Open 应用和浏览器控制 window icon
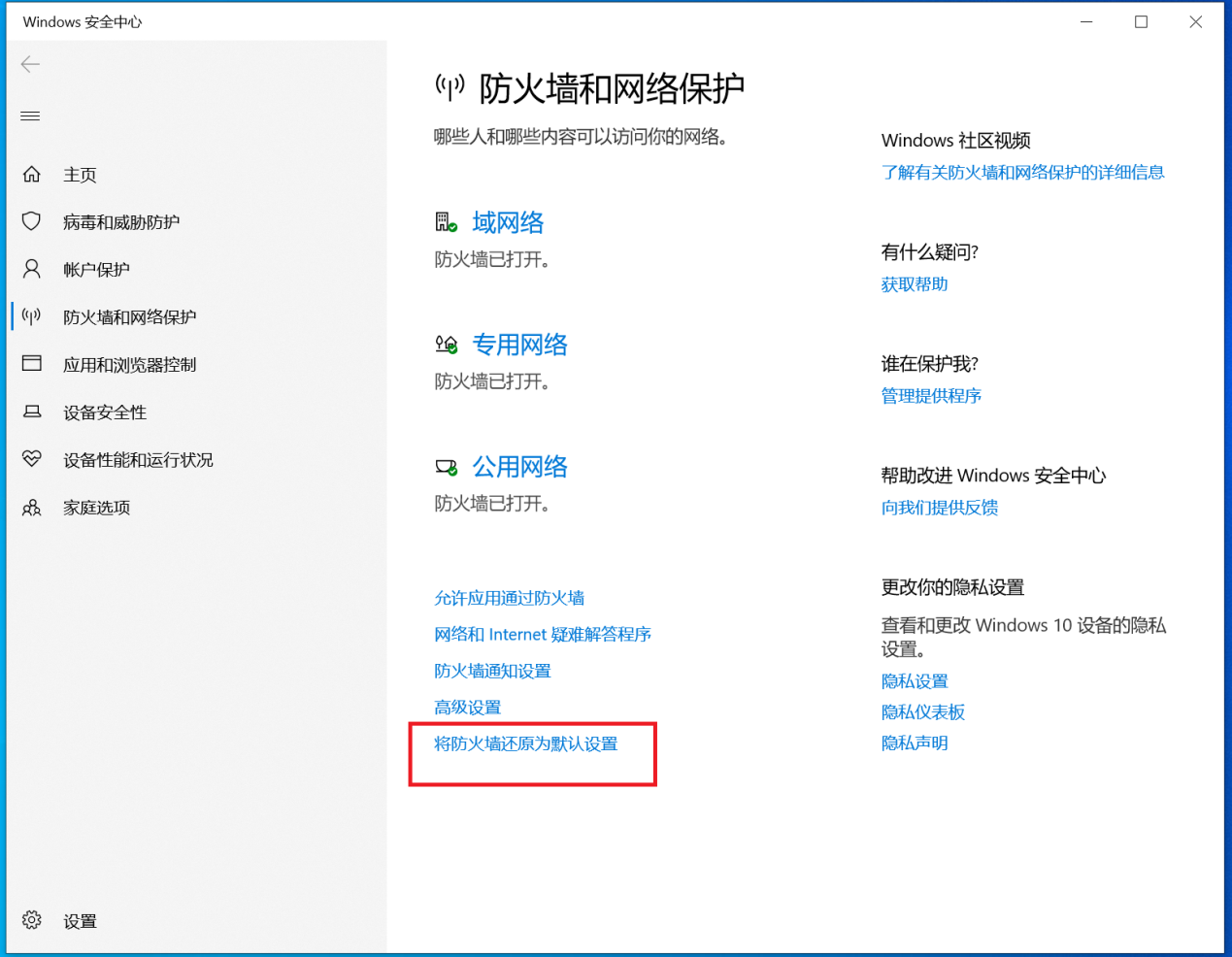The image size is (1232, 957). coord(32,364)
